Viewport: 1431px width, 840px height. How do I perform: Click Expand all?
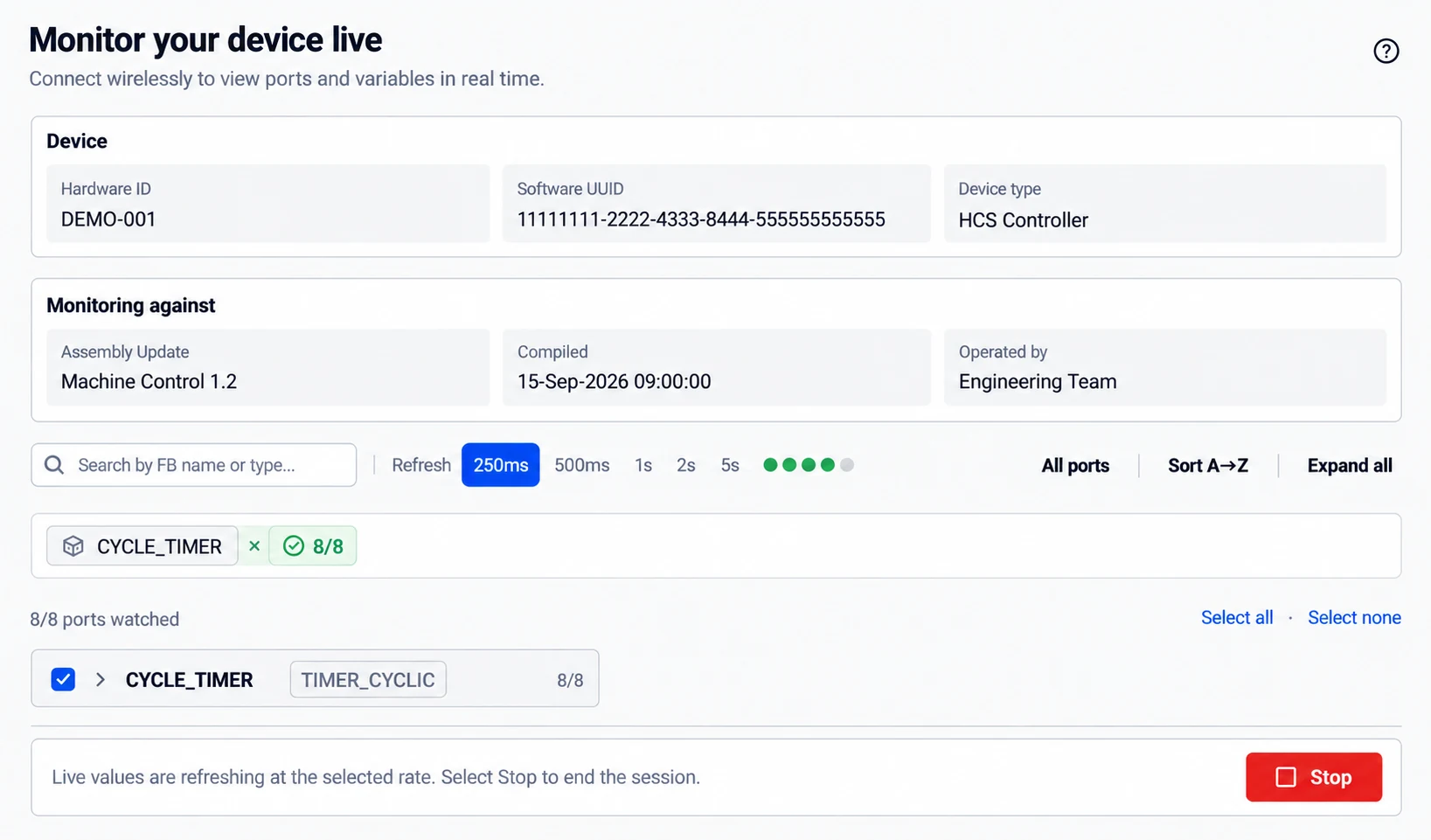click(1350, 466)
